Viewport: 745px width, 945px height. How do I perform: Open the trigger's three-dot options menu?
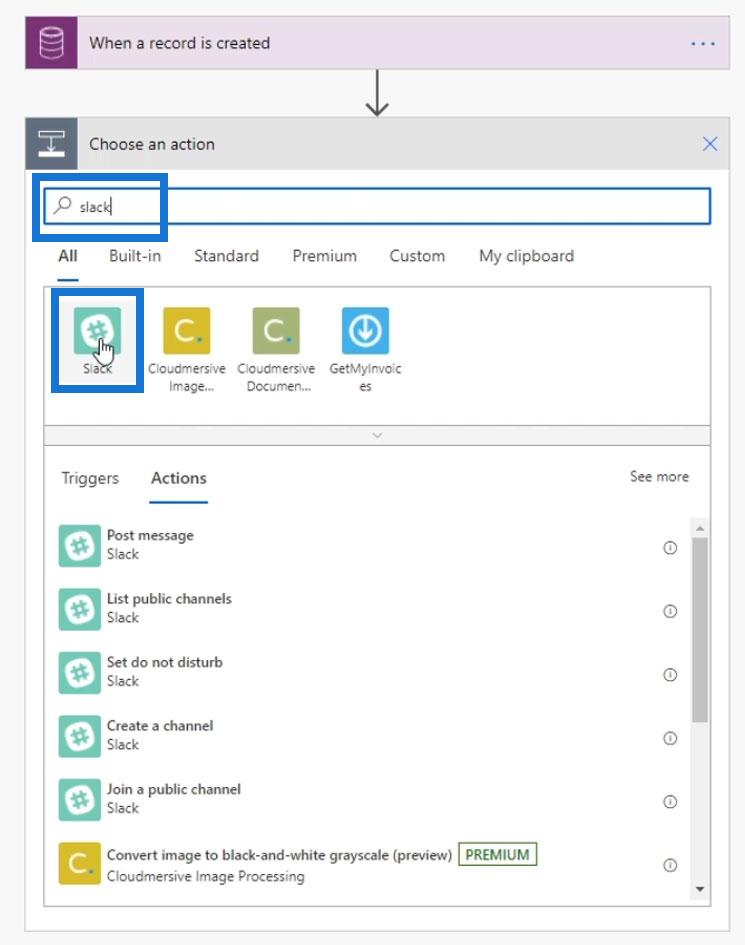[x=703, y=43]
